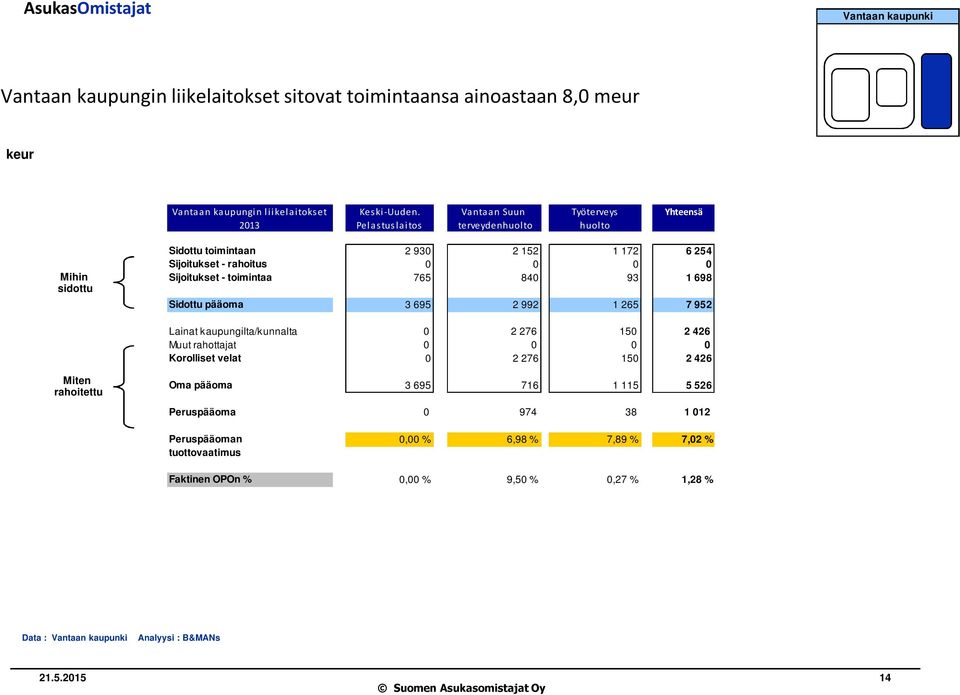Click the 'Miten rahoitettu' group label

tap(78, 386)
